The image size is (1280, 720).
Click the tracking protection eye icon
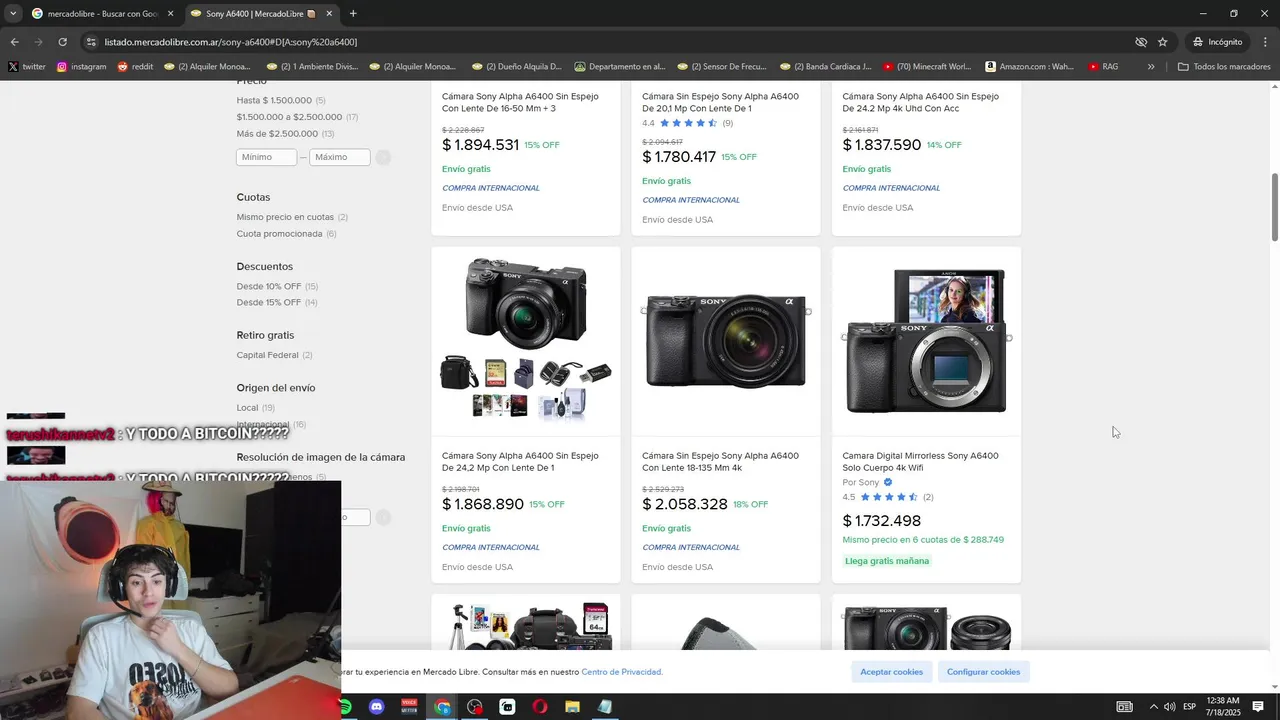click(x=1141, y=42)
